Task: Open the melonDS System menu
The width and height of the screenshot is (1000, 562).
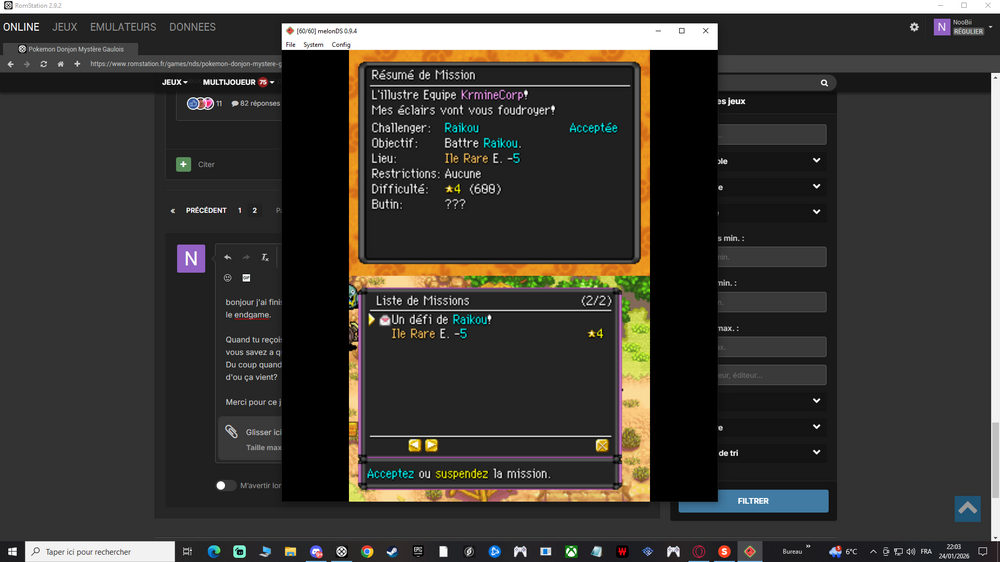Action: (313, 45)
